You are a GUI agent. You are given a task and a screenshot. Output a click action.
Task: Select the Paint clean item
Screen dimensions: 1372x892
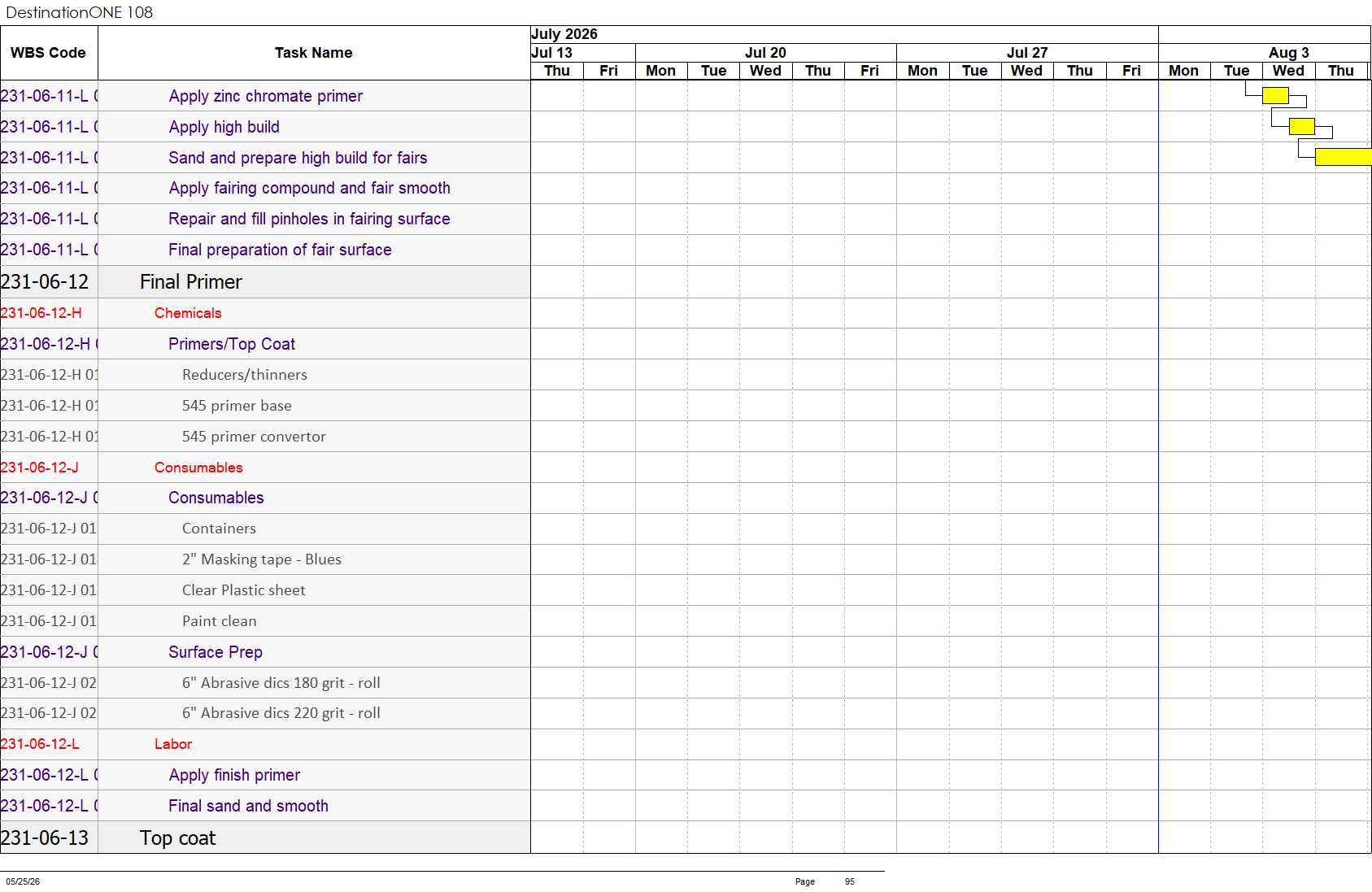(x=220, y=621)
